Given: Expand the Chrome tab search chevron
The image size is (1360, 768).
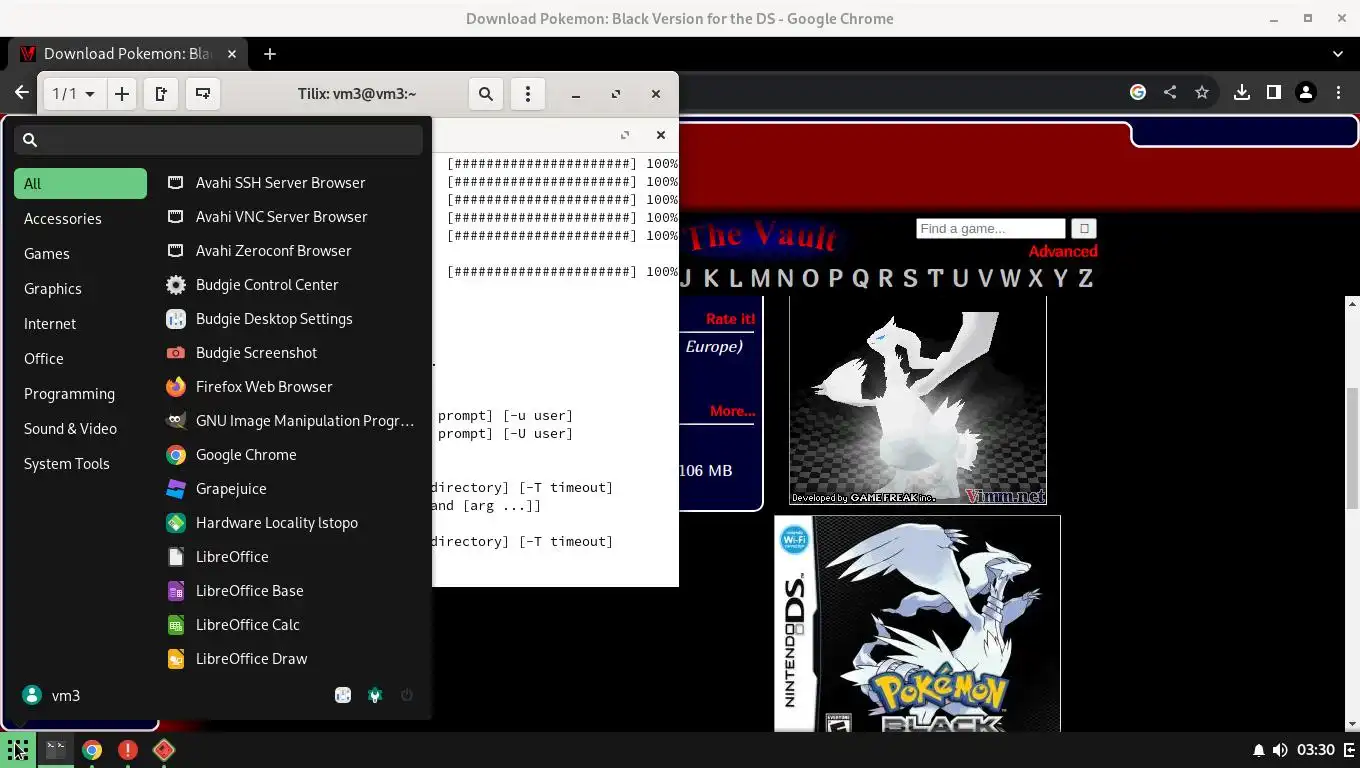Looking at the screenshot, I should coord(1338,54).
